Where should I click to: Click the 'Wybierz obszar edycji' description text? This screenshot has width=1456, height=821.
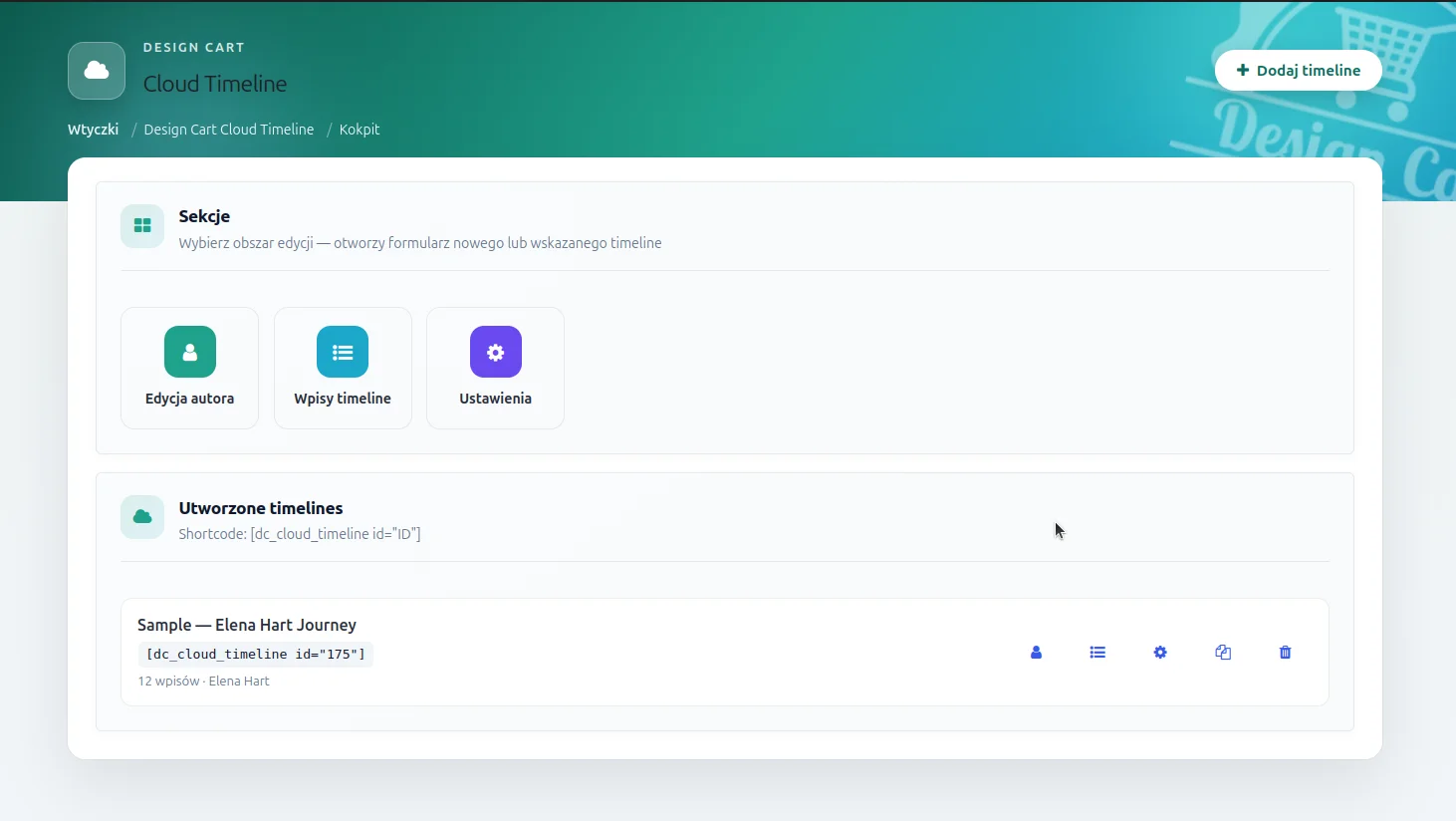420,243
